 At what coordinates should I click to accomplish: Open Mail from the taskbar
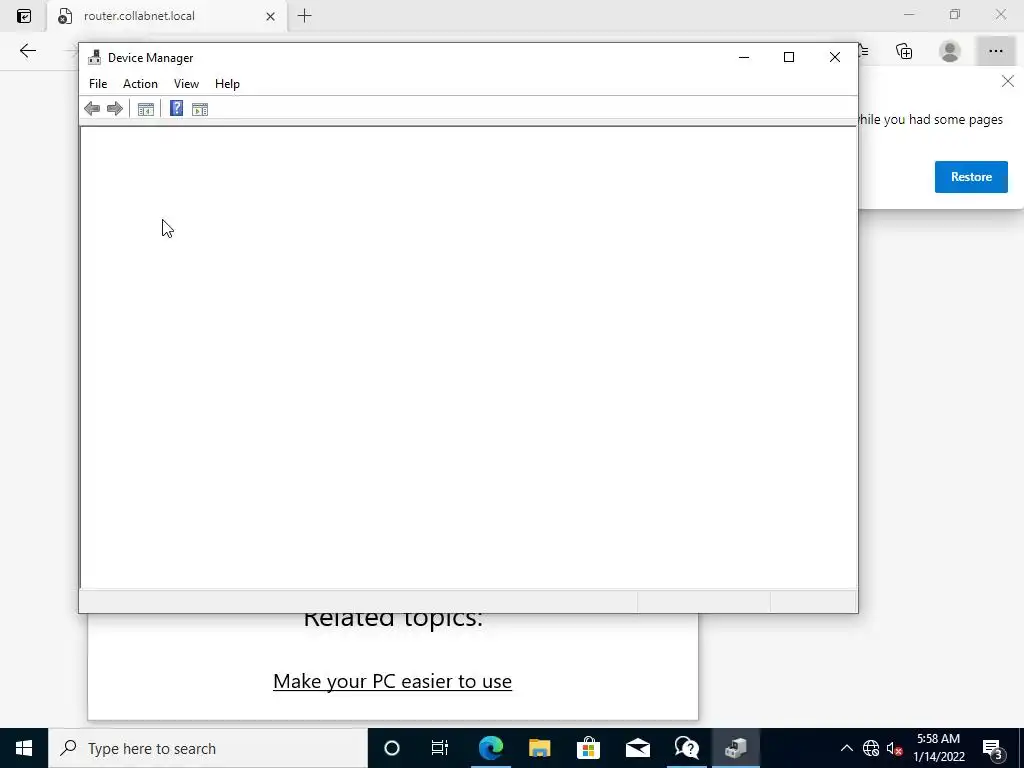click(637, 748)
